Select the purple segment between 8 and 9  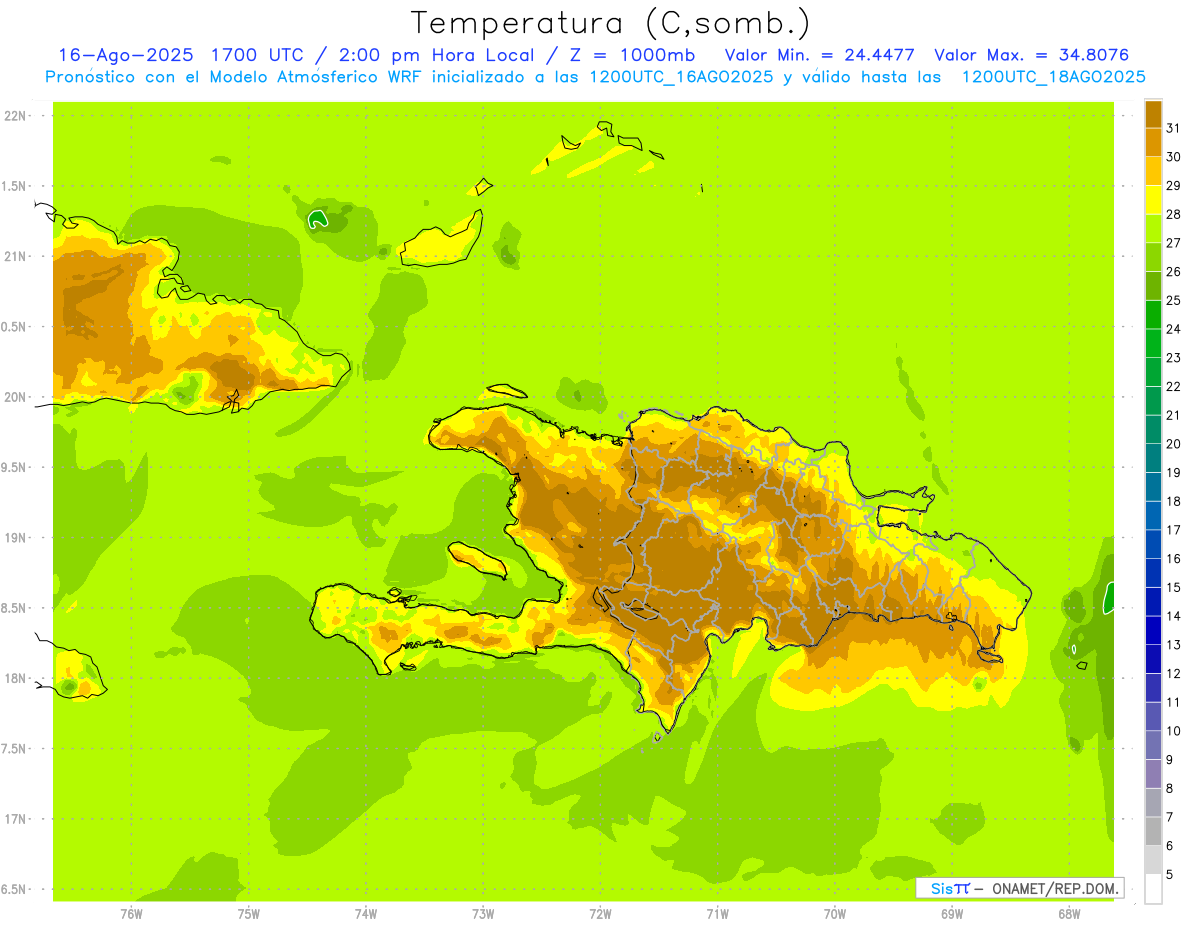(x=1153, y=773)
